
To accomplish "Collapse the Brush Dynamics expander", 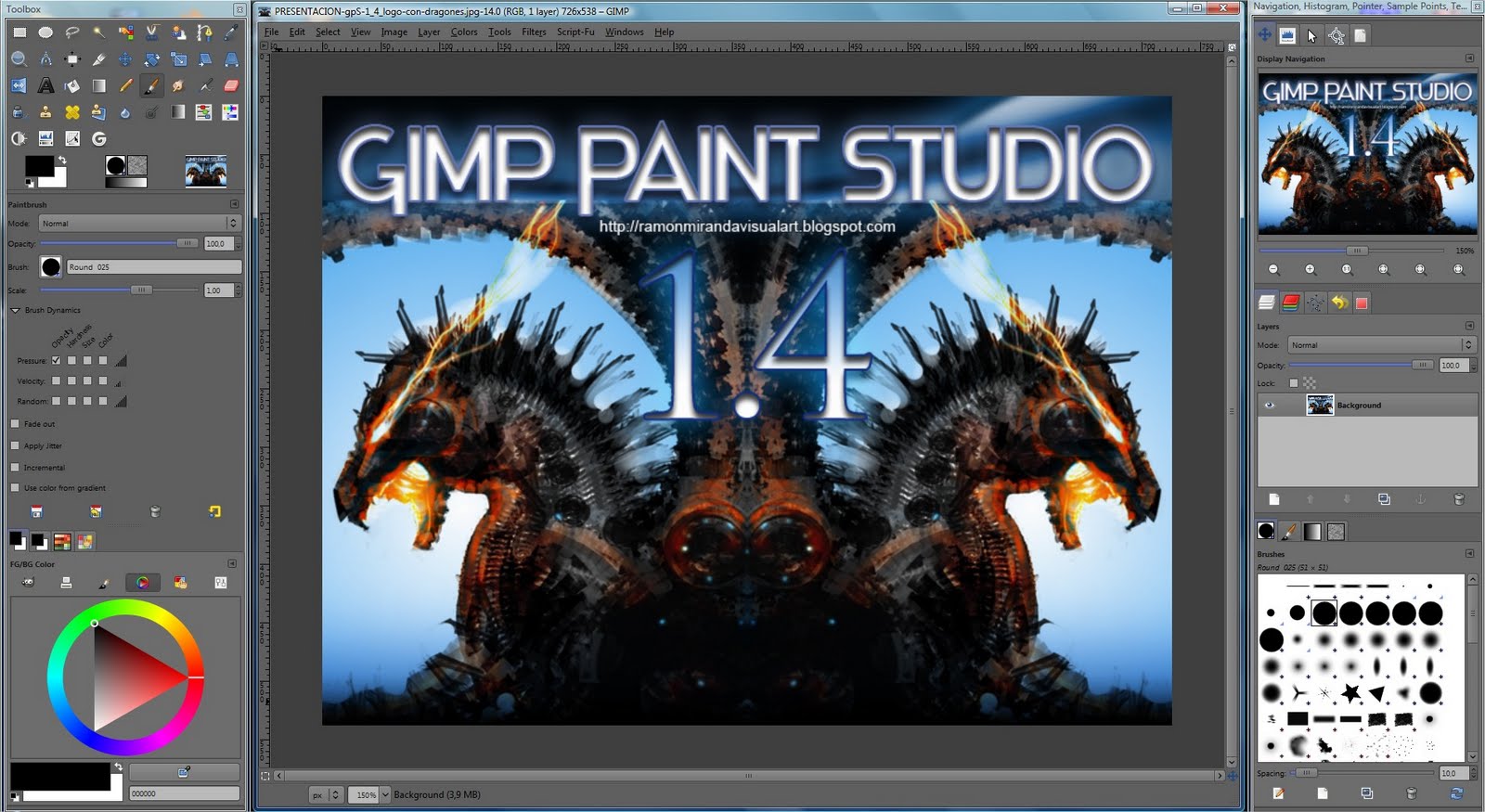I will pyautogui.click(x=16, y=310).
